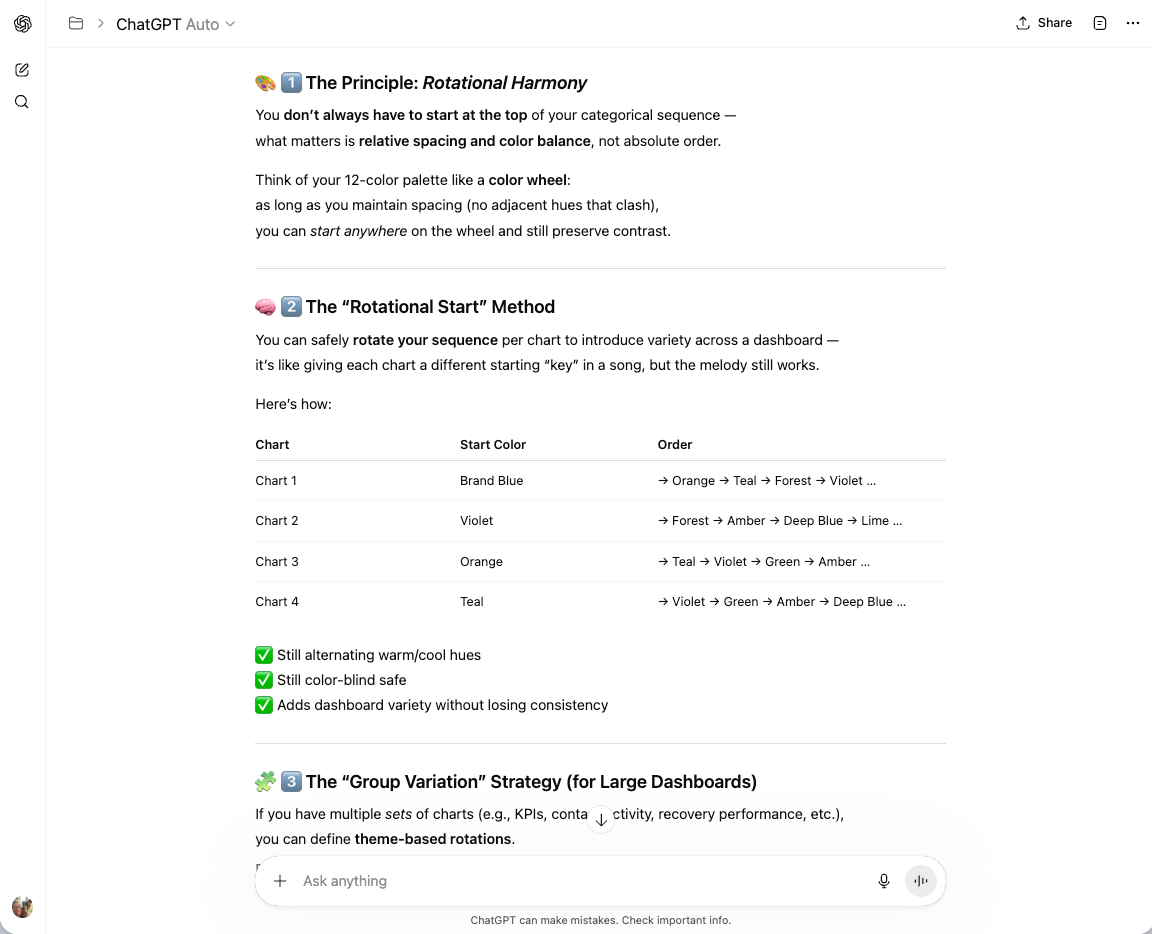Click the "Start Color" table column header
Viewport: 1152px width, 934px height.
493,444
